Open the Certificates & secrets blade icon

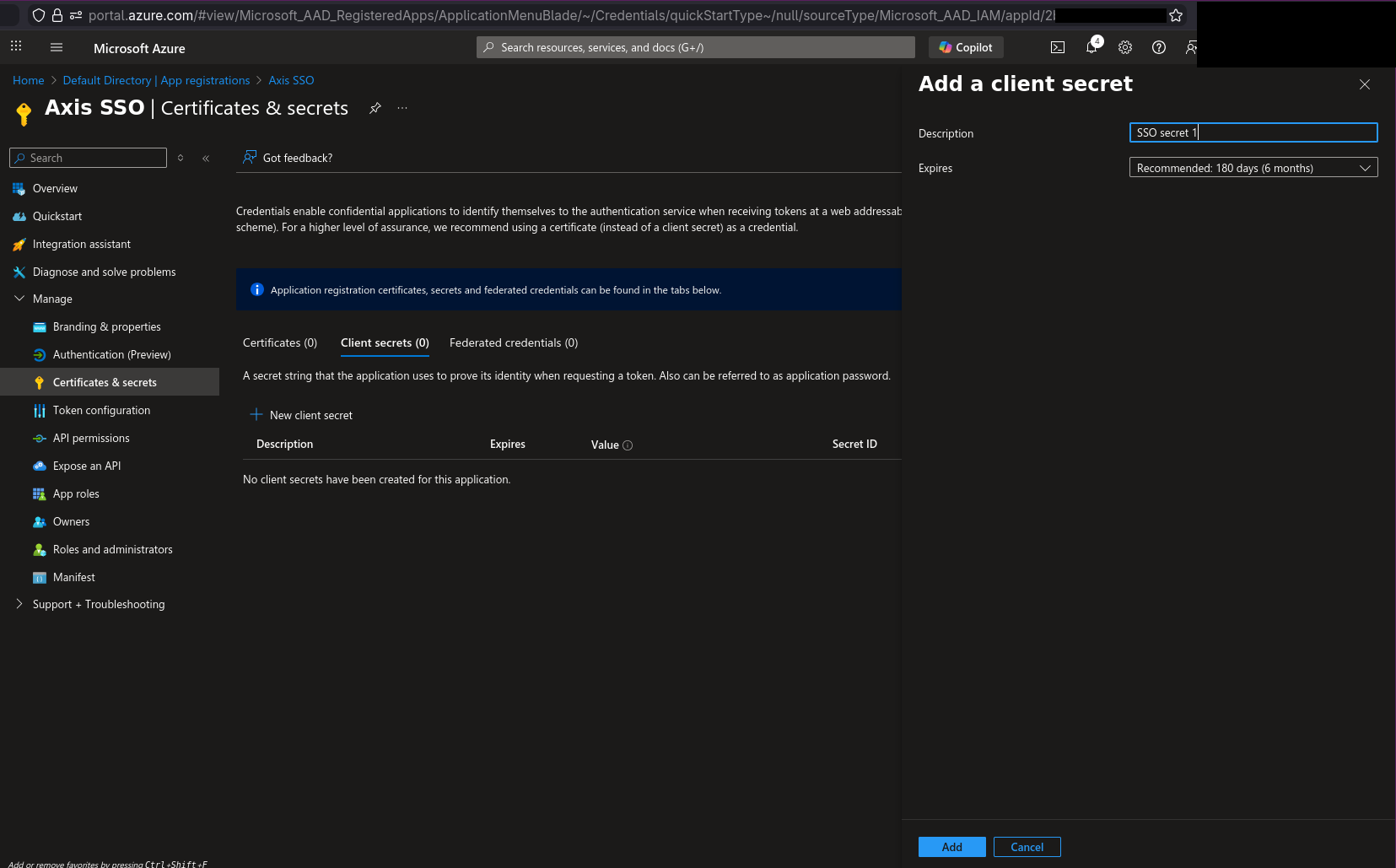click(40, 382)
